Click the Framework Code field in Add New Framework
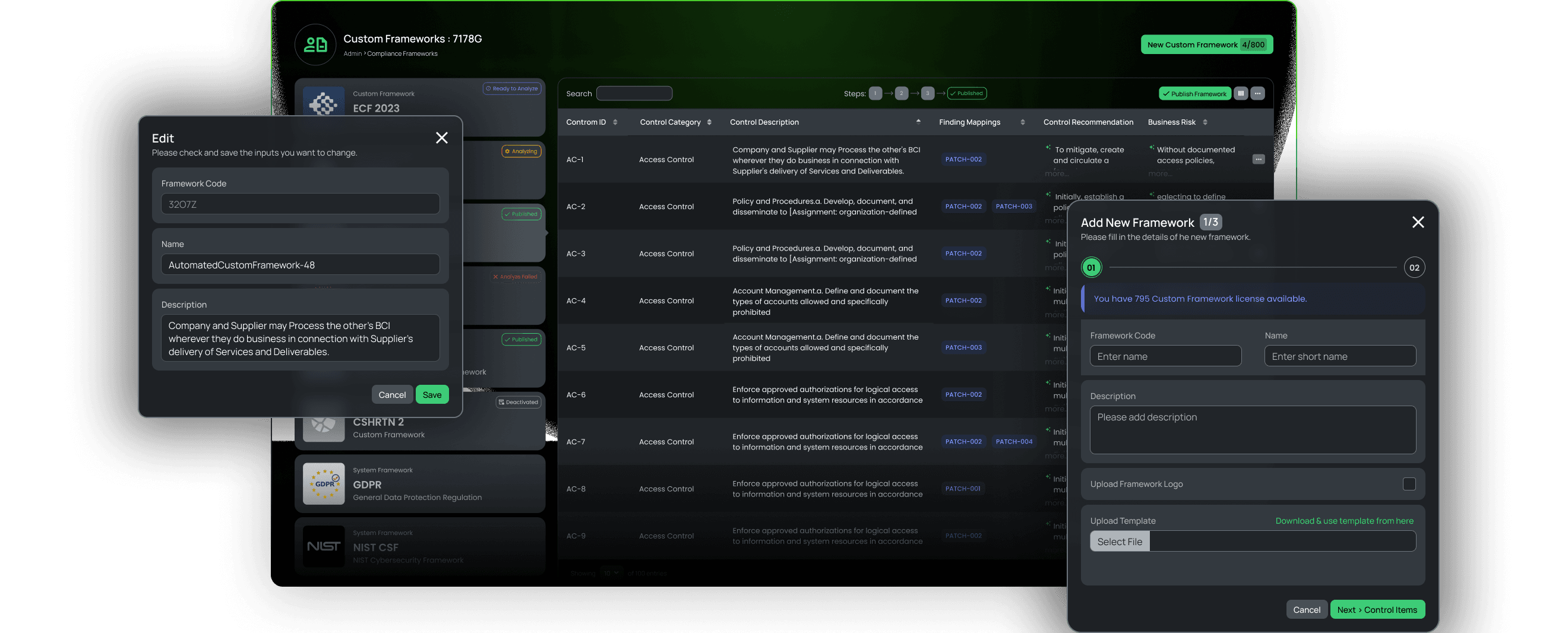This screenshot has height=633, width=1568. (1165, 356)
